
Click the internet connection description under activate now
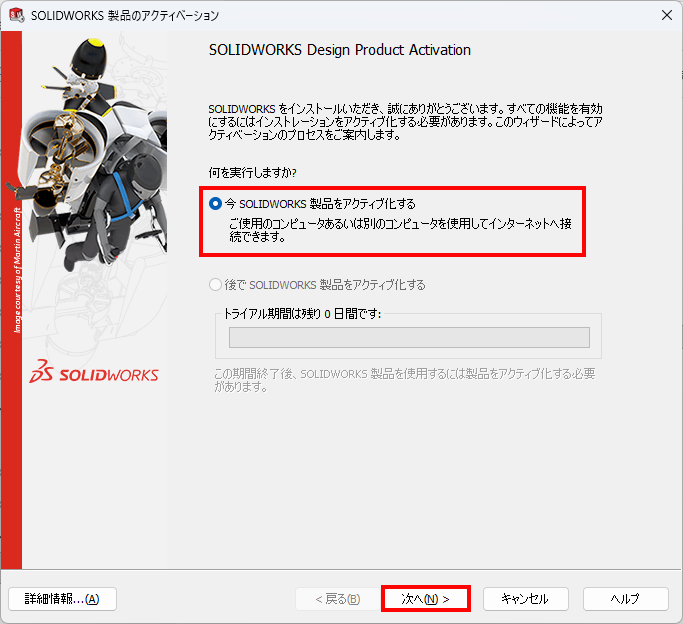pyautogui.click(x=400, y=230)
